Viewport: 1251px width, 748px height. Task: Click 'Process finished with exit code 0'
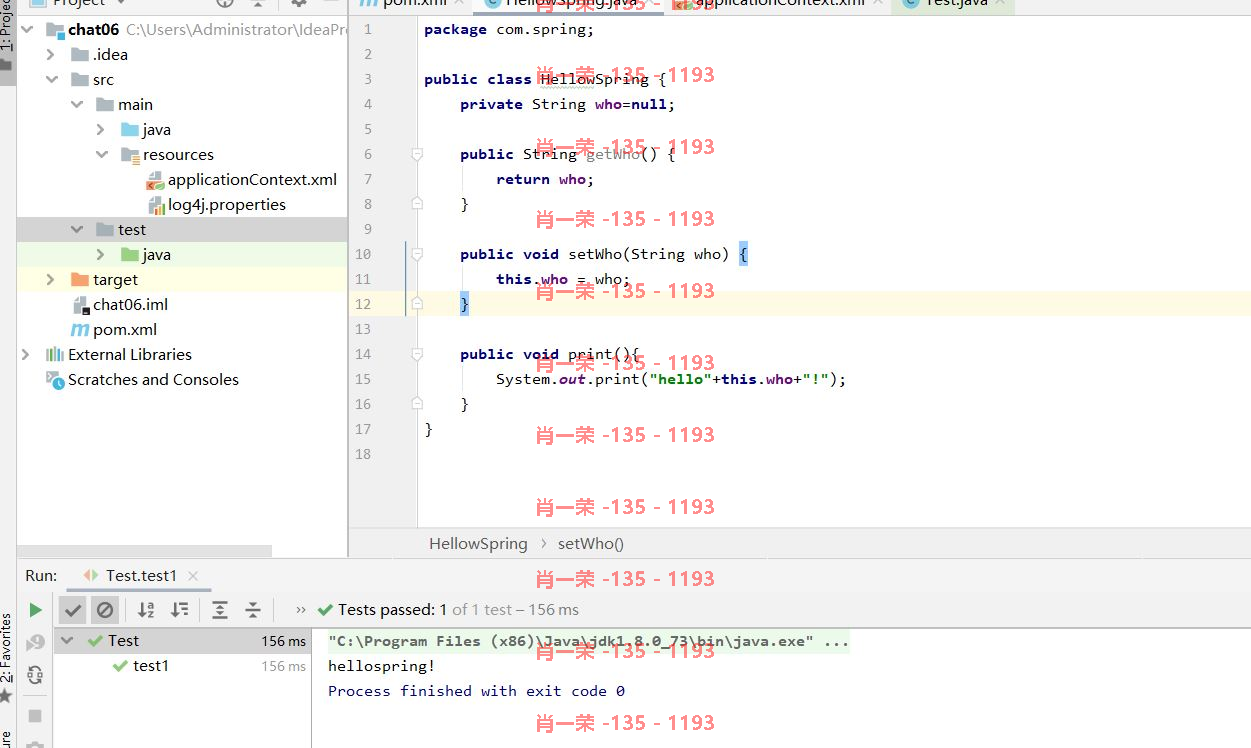tap(476, 691)
